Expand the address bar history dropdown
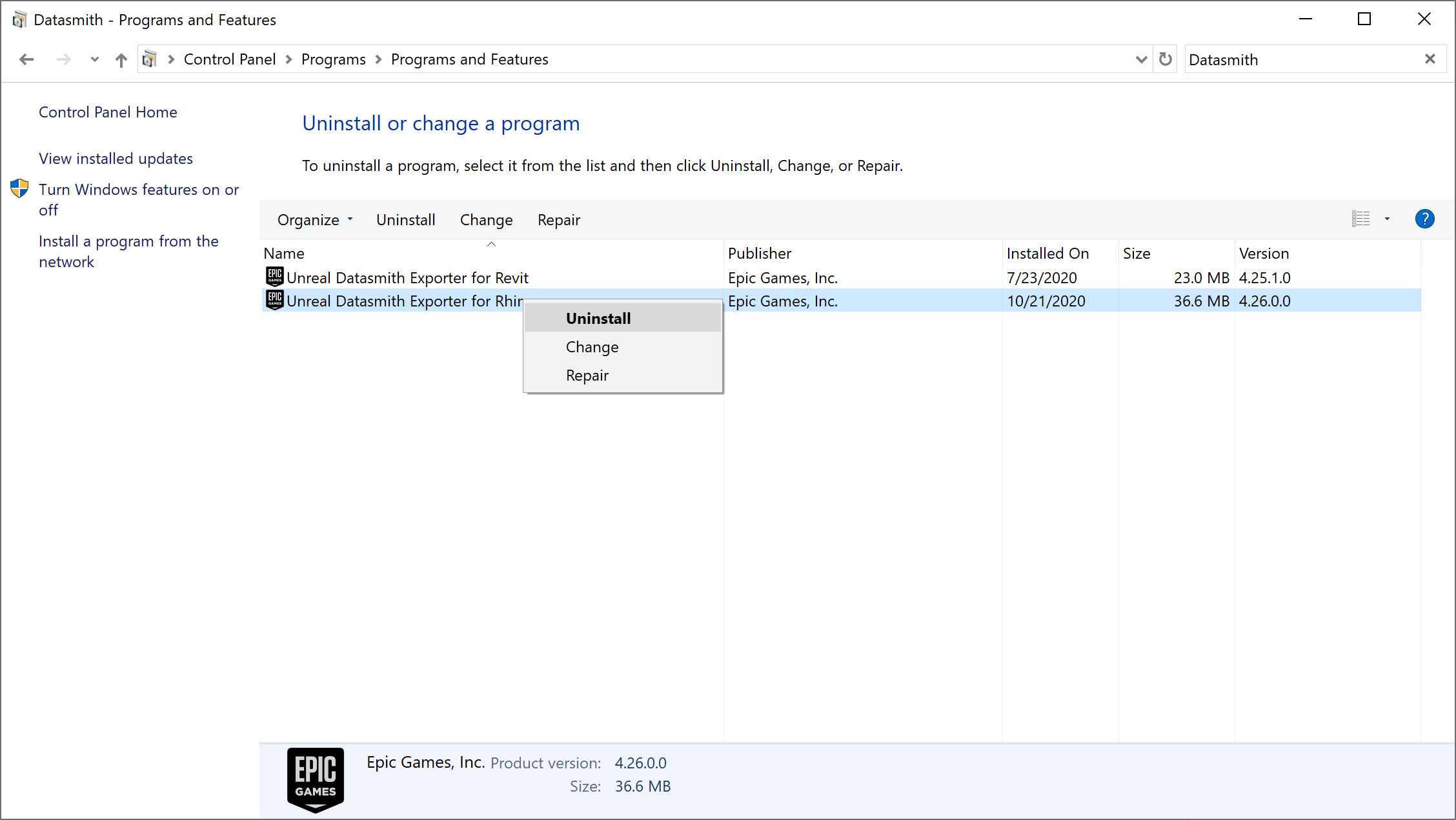 coord(1140,59)
